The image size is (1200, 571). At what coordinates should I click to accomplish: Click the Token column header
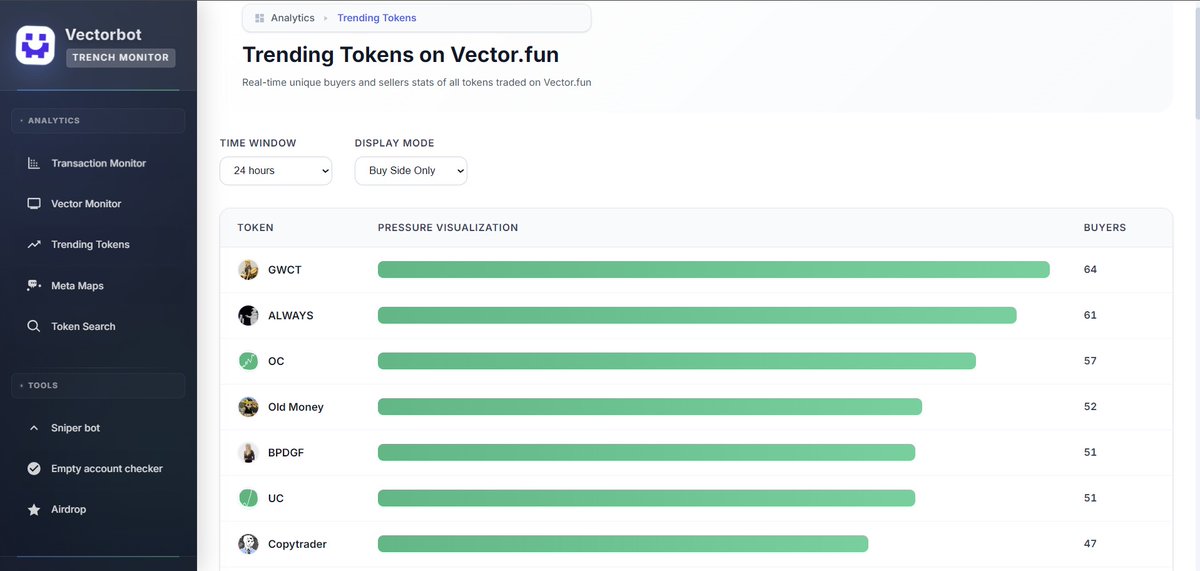[255, 228]
